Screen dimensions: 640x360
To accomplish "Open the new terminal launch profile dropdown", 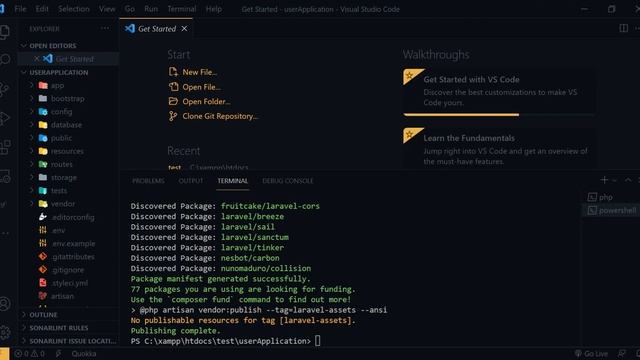I will tap(614, 180).
